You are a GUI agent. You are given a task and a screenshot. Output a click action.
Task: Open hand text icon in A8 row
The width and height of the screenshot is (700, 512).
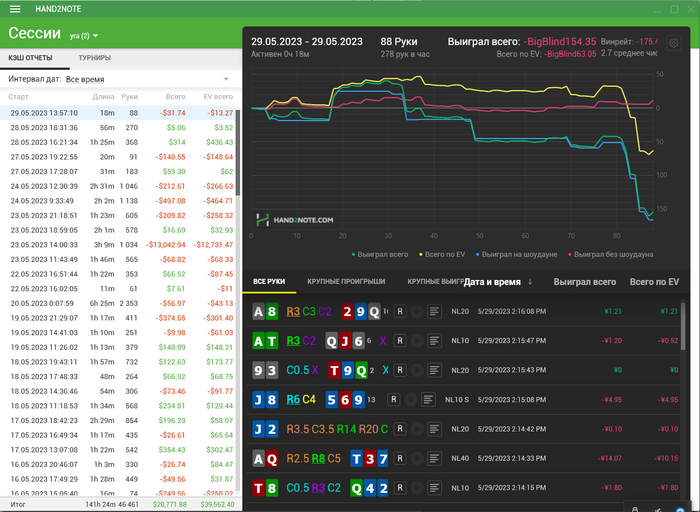tap(434, 312)
